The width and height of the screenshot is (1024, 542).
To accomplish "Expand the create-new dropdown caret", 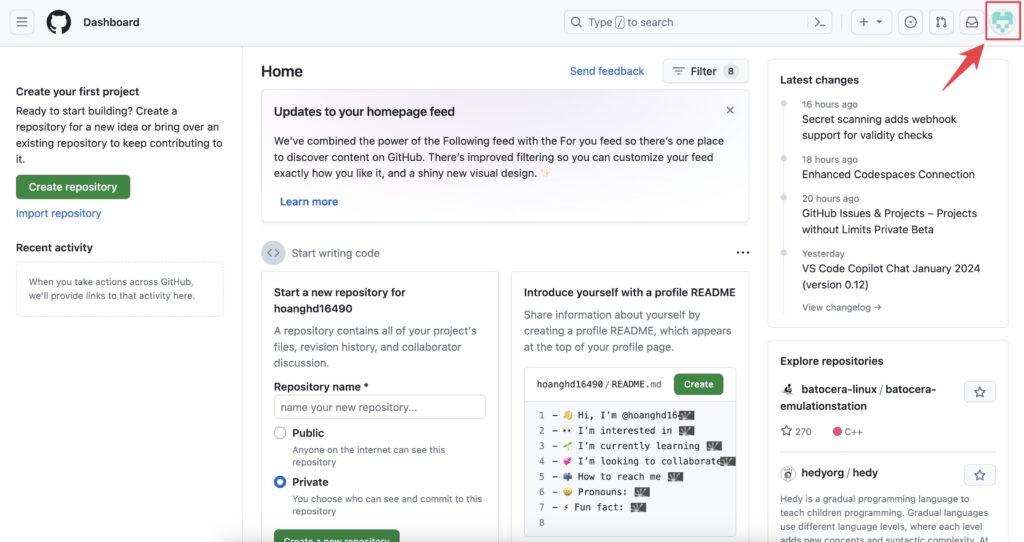I will [879, 22].
